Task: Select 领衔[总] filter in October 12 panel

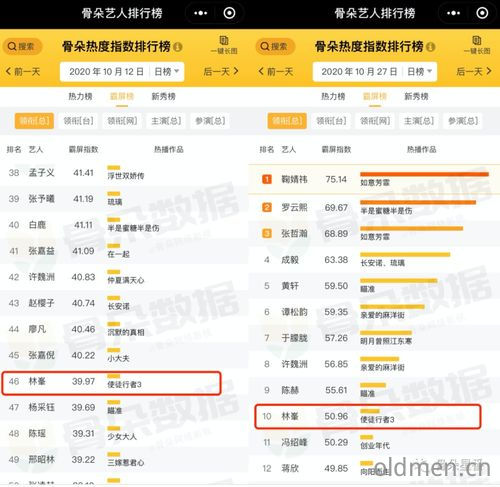Action: point(34,121)
